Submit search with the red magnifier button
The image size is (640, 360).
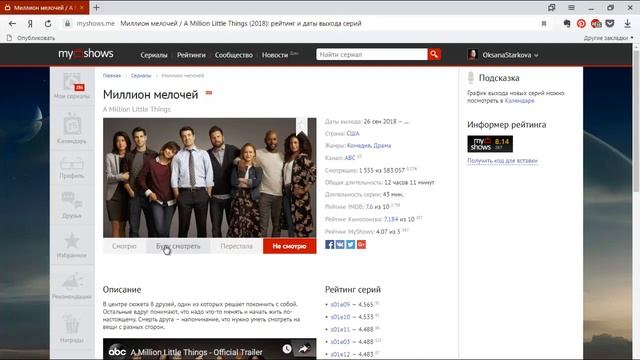tap(434, 54)
